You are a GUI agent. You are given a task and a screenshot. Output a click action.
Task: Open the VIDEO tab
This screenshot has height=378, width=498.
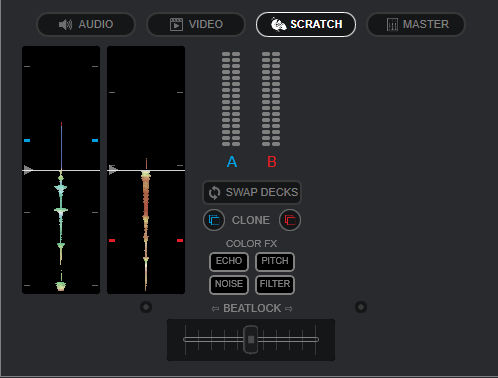[x=196, y=24]
